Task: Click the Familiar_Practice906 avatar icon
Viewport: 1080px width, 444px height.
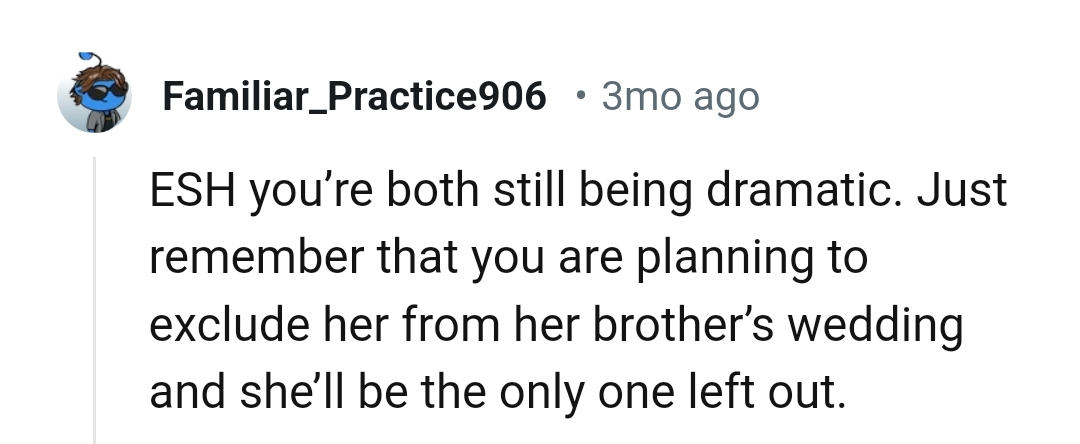Action: click(x=94, y=96)
